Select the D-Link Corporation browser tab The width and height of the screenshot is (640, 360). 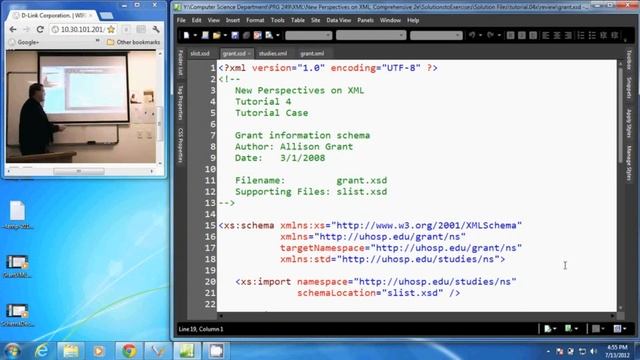click(53, 15)
